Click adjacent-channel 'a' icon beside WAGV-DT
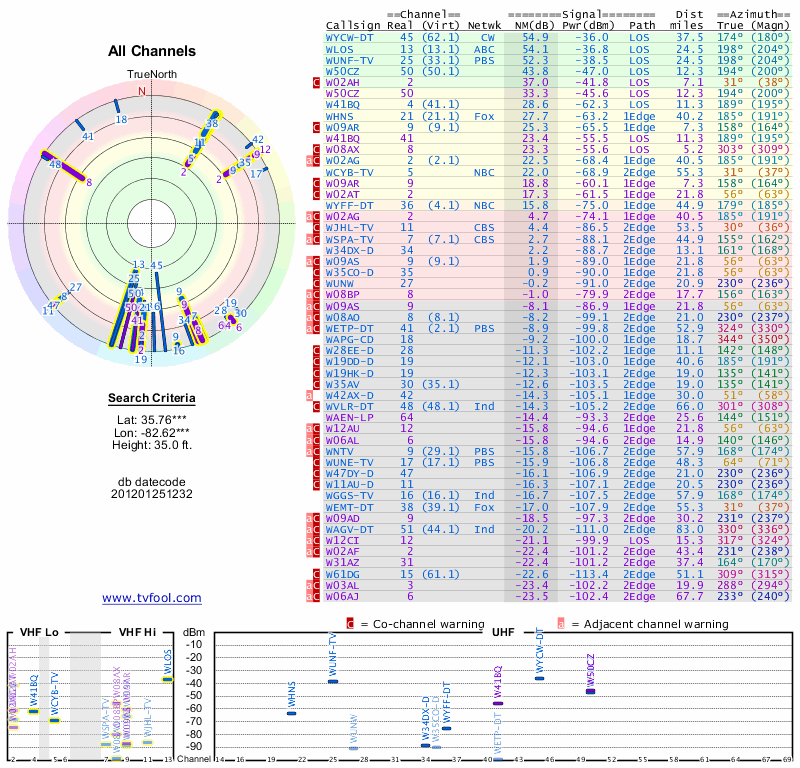The image size is (800, 768). 309,530
